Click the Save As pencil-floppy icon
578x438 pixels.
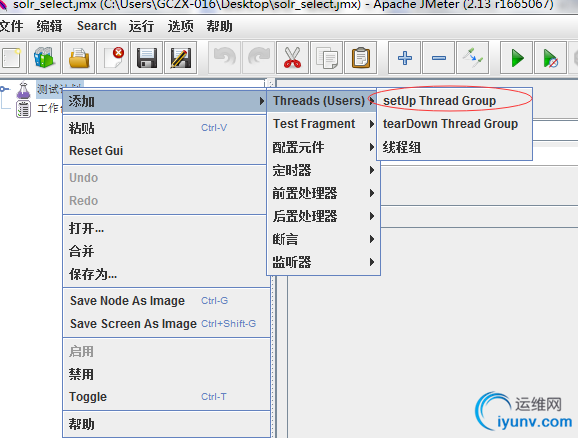pyautogui.click(x=181, y=58)
